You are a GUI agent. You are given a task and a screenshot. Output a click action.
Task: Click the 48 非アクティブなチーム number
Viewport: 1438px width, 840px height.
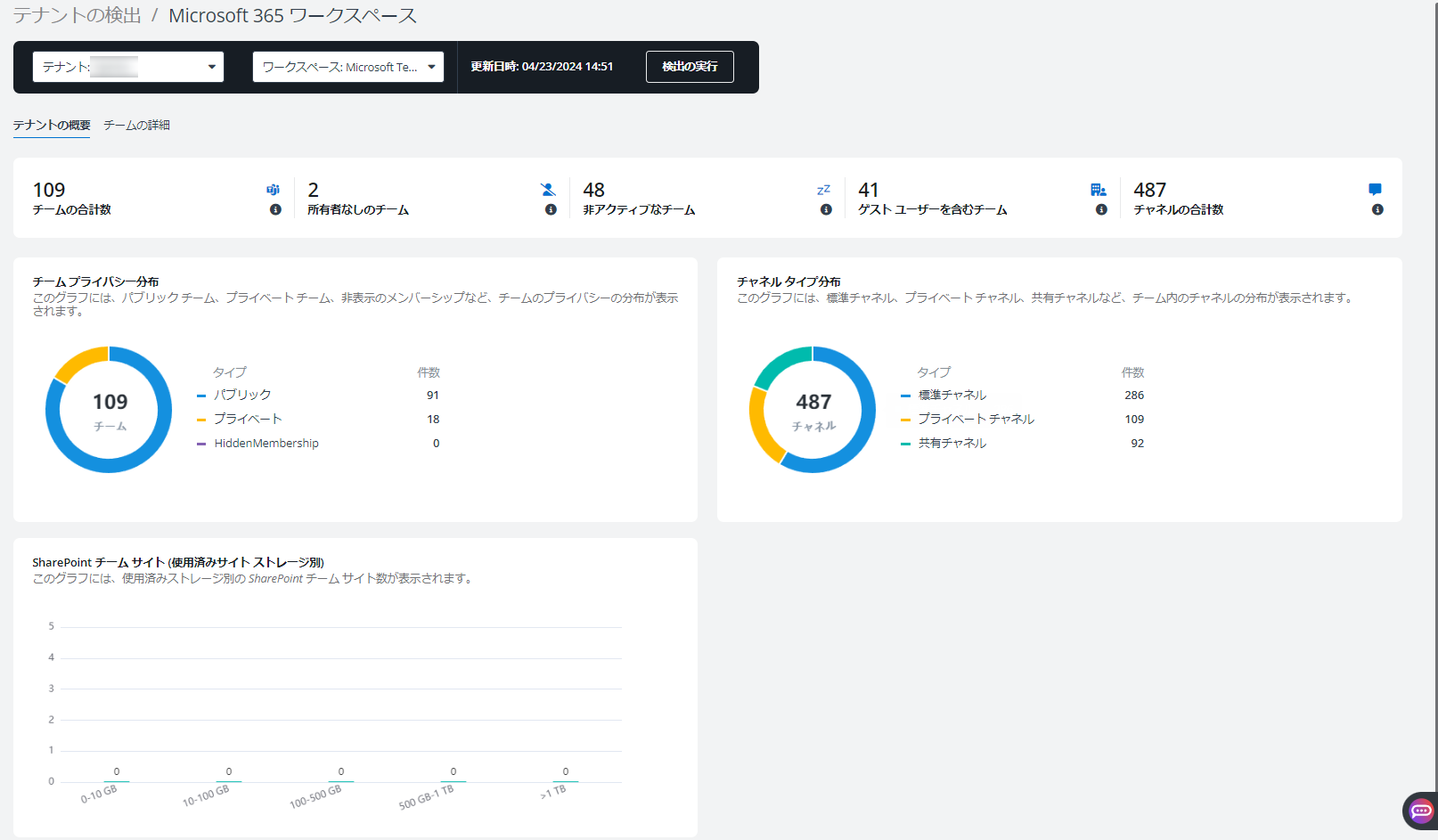click(594, 190)
